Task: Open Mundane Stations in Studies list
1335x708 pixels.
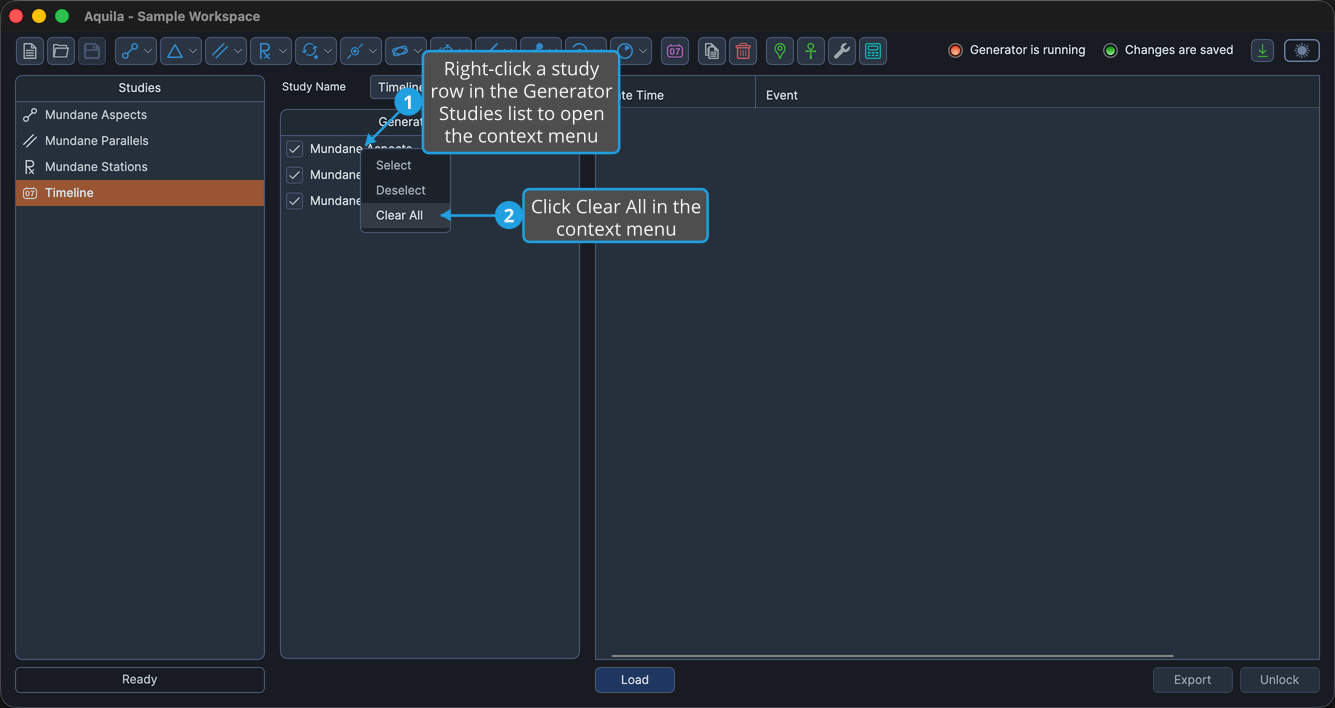Action: pos(140,167)
